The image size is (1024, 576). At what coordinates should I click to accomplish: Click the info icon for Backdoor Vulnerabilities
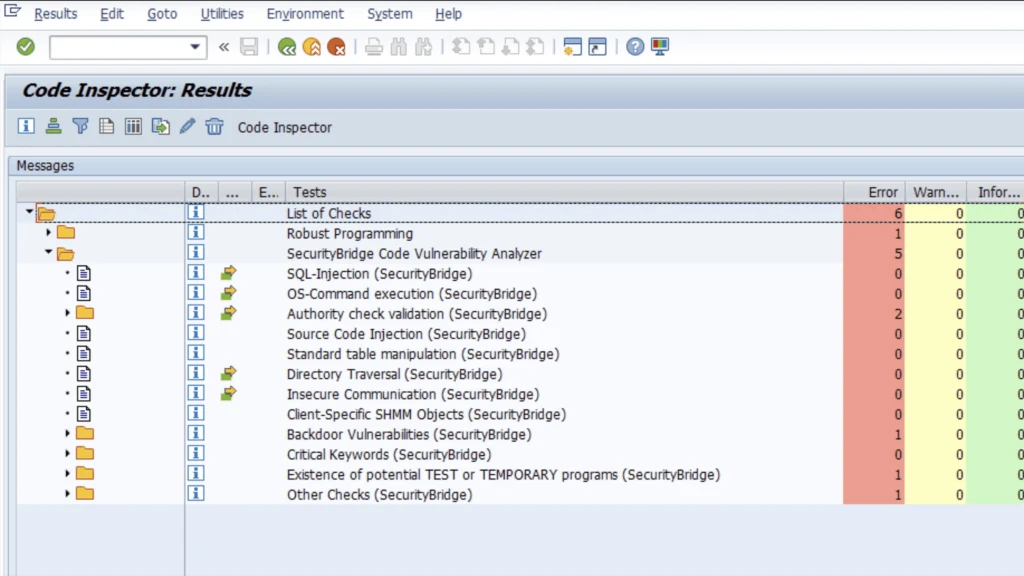point(196,433)
